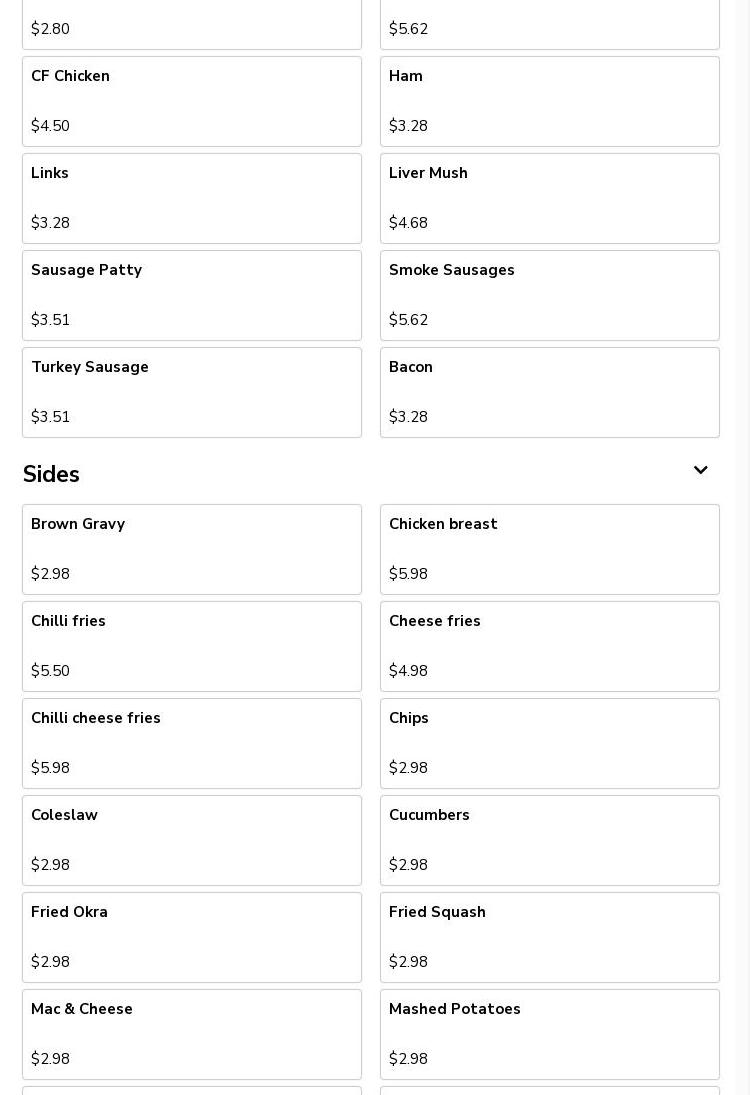Select the CF Chicken item
The image size is (750, 1095).
click(x=192, y=101)
